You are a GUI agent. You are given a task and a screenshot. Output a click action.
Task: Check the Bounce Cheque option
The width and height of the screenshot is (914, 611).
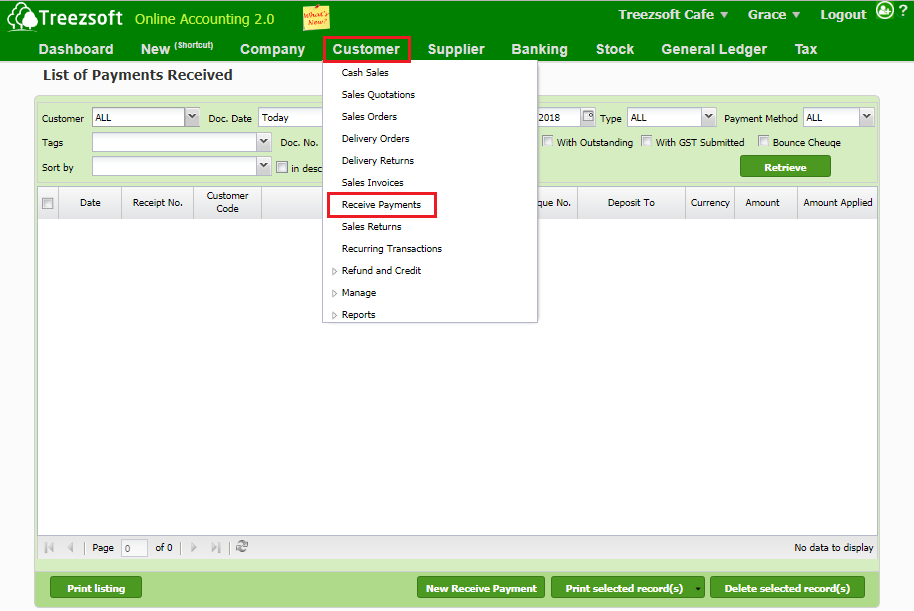(763, 141)
